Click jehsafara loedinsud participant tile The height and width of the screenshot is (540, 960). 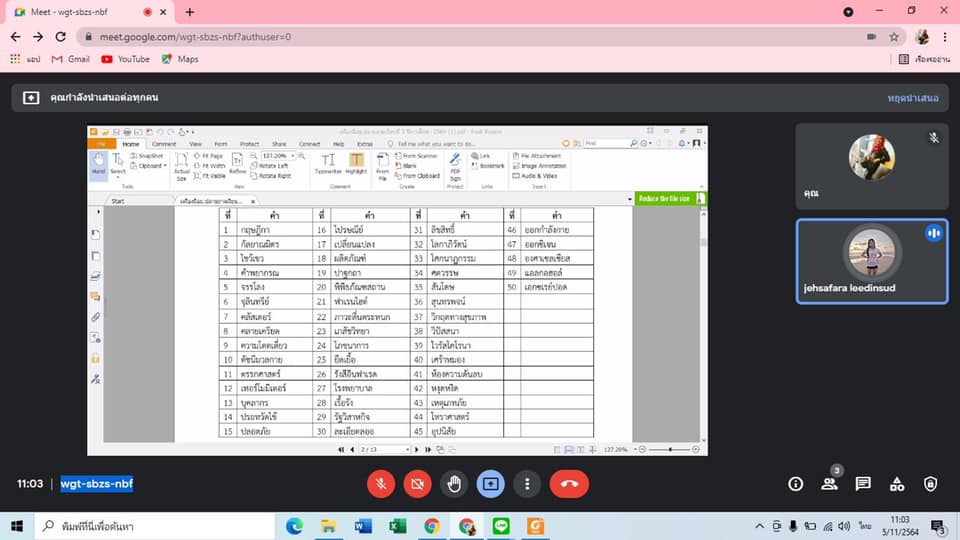[x=872, y=261]
